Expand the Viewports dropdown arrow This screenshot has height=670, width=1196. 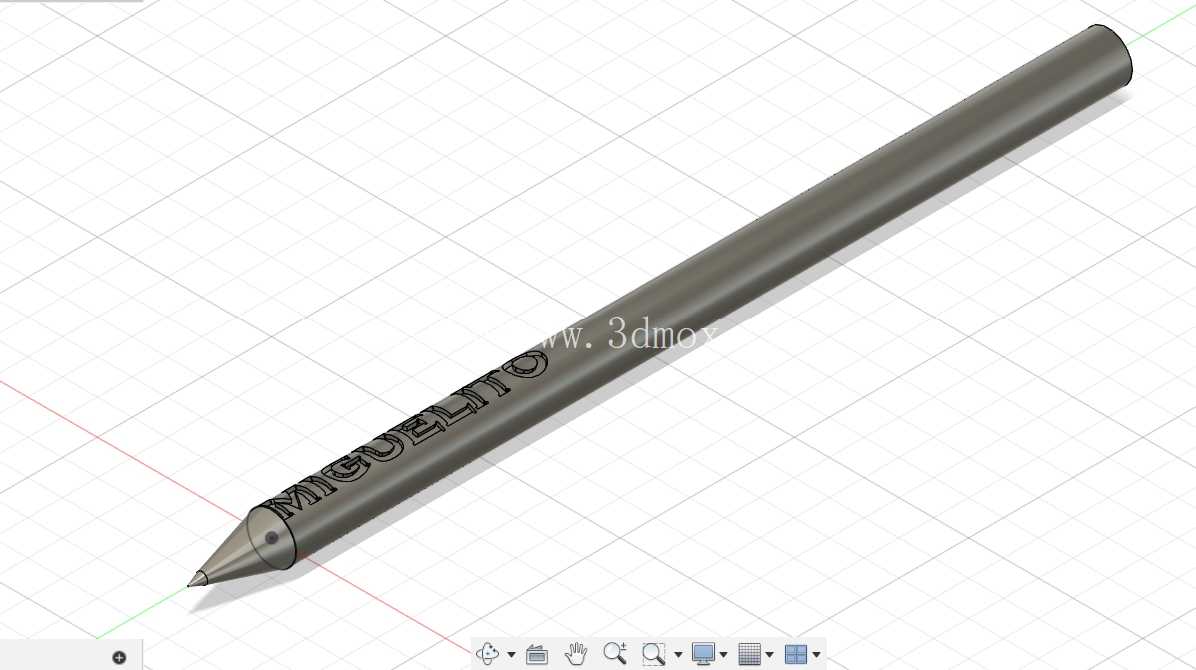coord(816,655)
